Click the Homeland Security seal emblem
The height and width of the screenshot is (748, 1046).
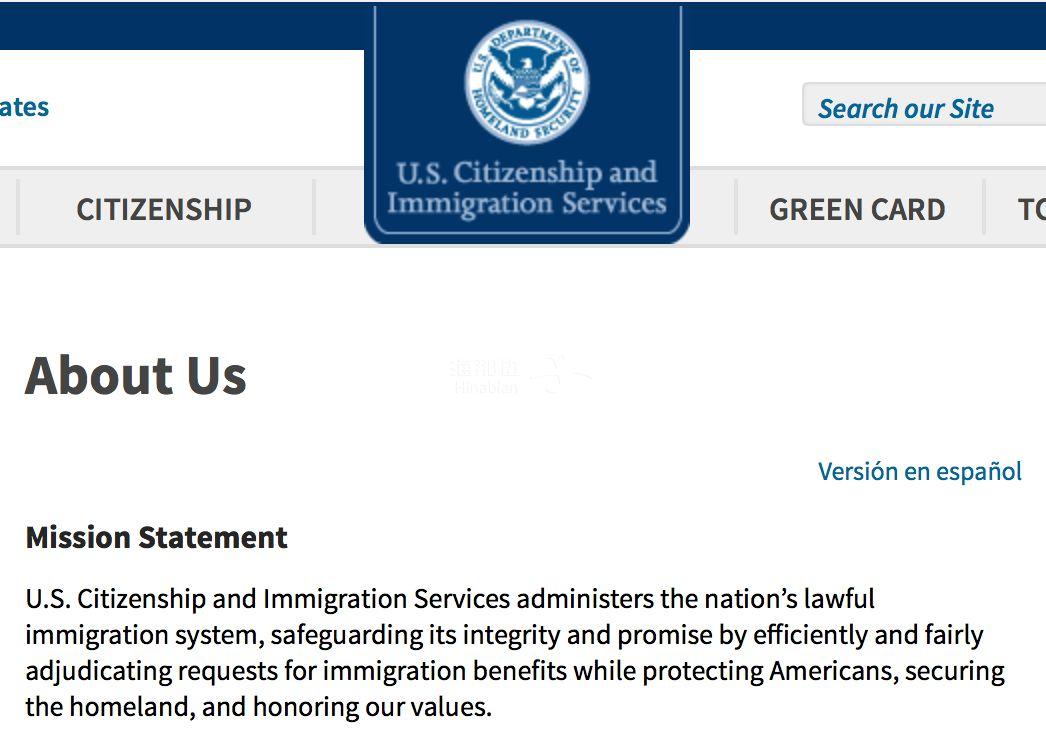(x=526, y=84)
